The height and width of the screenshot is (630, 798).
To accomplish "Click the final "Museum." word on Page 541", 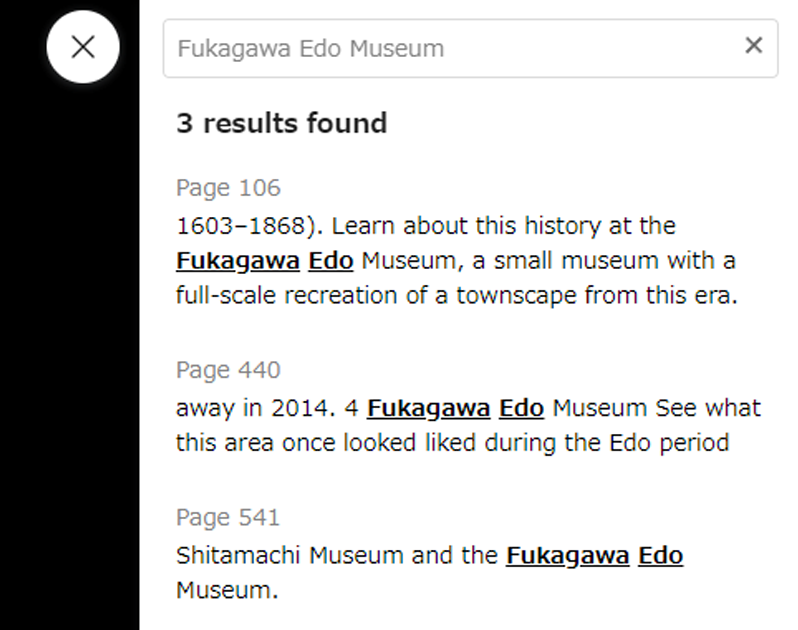I will (226, 590).
